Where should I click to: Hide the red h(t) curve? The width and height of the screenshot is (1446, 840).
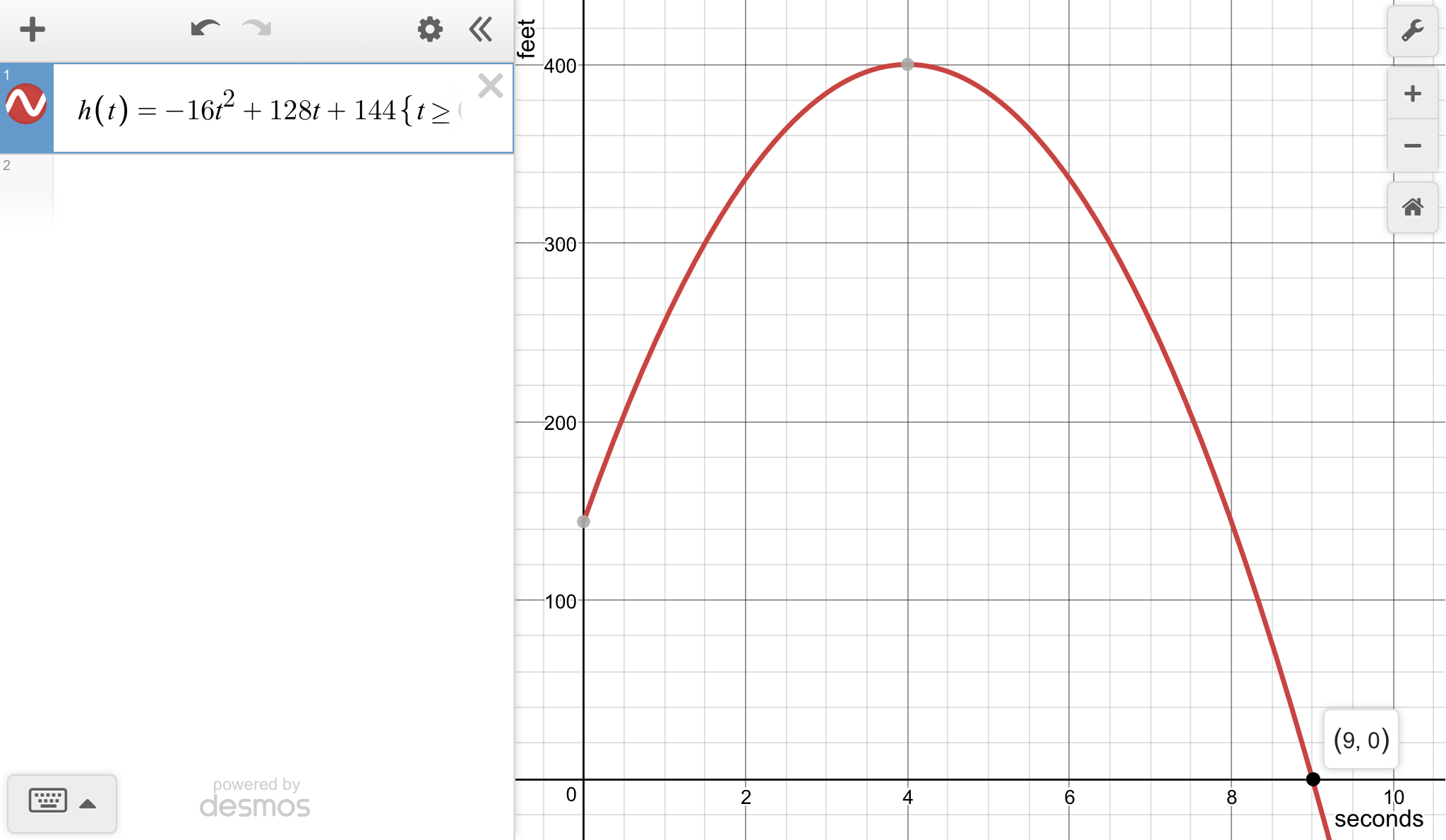[x=26, y=104]
